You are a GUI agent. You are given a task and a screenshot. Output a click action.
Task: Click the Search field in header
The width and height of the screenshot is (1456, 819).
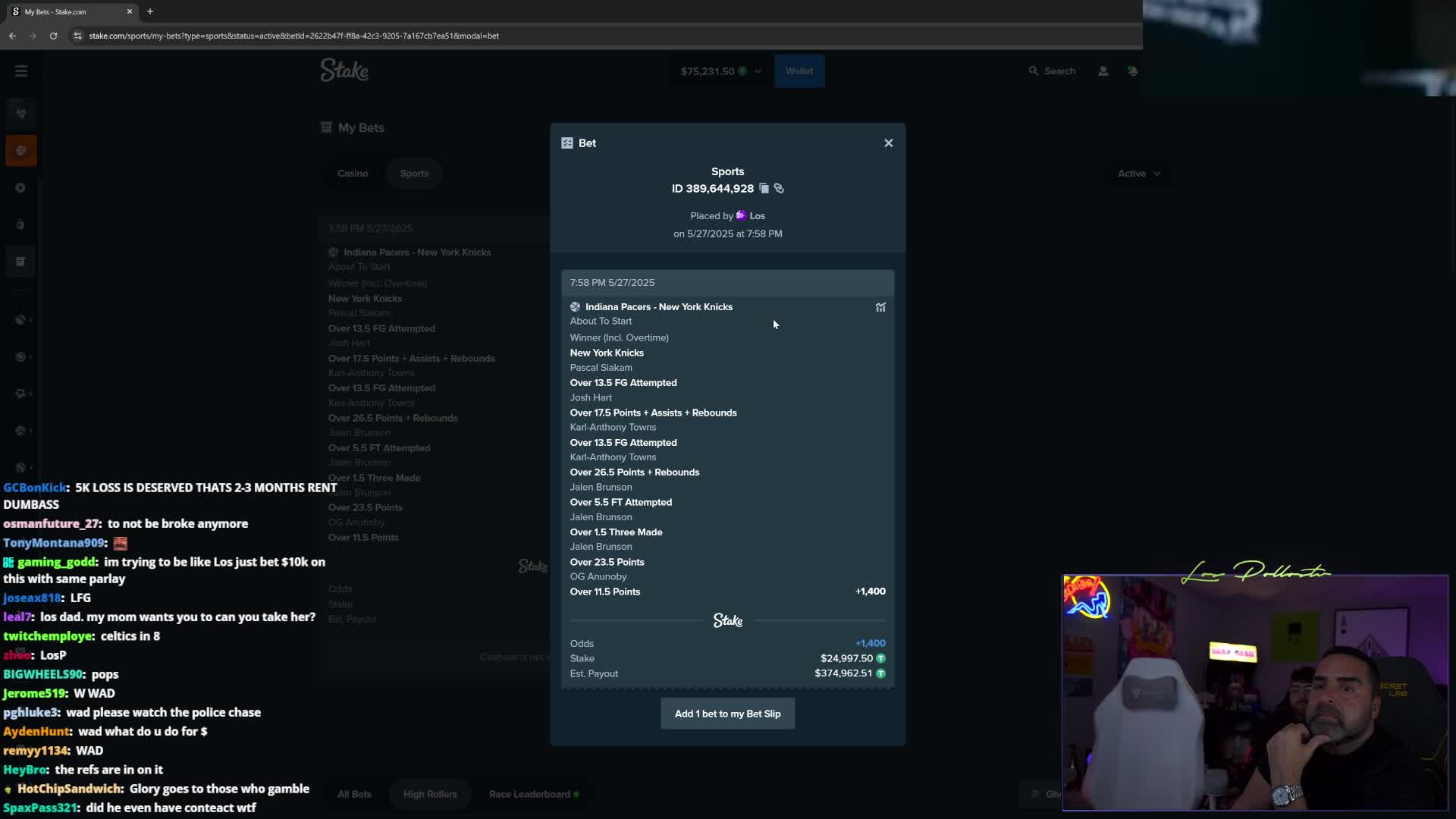tap(1052, 71)
